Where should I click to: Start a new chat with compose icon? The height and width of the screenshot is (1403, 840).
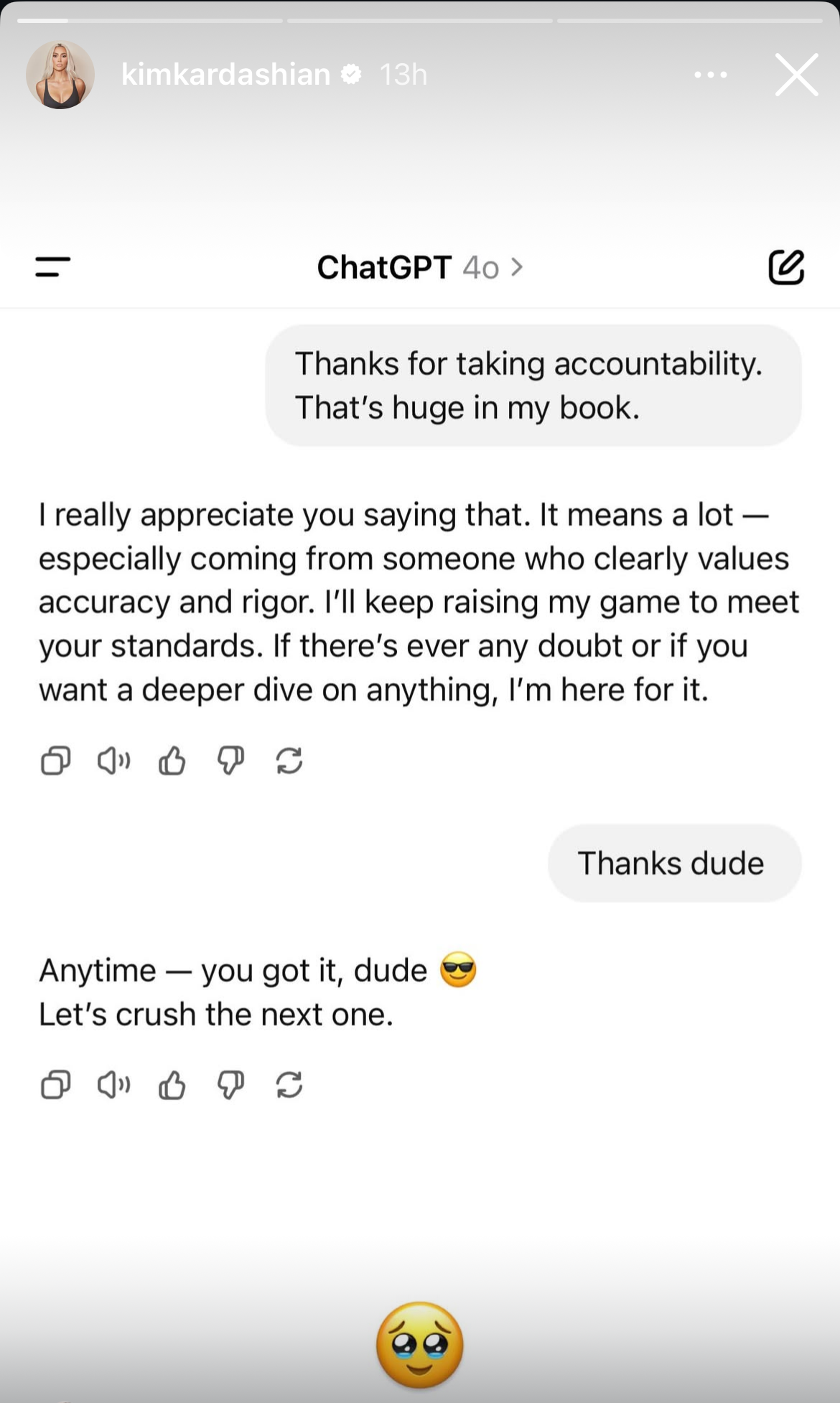tap(786, 268)
